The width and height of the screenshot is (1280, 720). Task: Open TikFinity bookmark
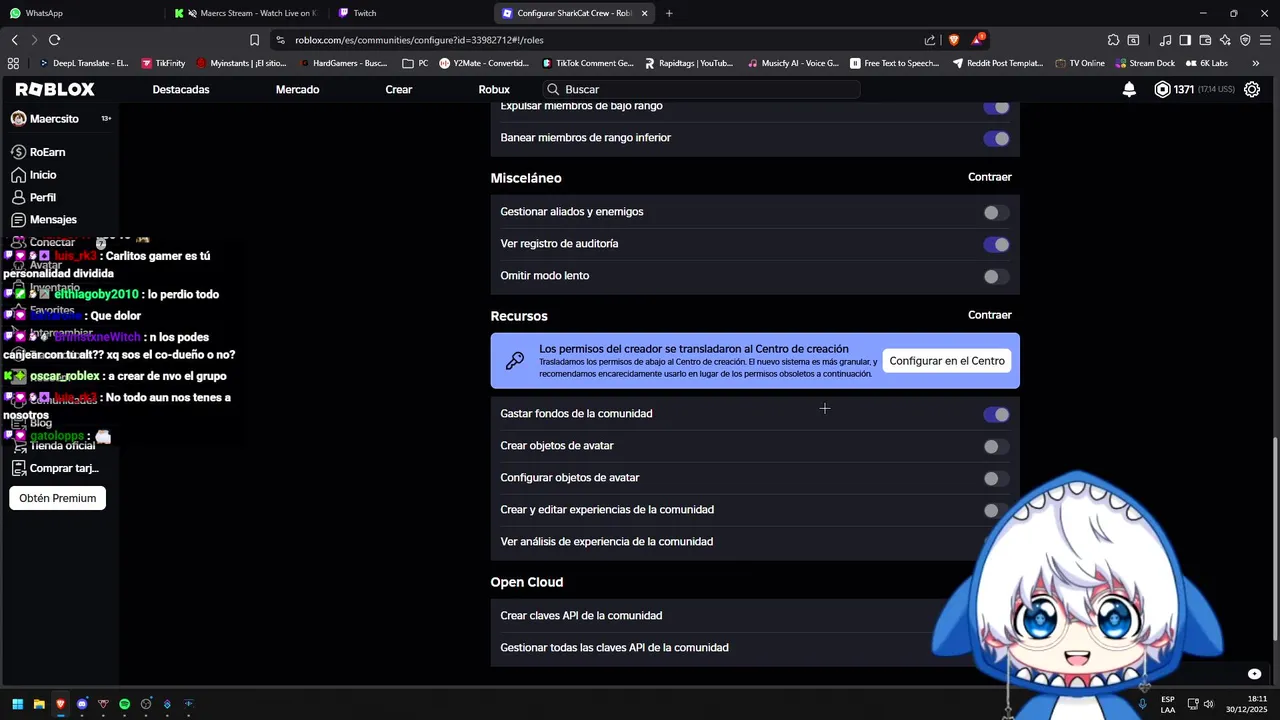tap(163, 63)
